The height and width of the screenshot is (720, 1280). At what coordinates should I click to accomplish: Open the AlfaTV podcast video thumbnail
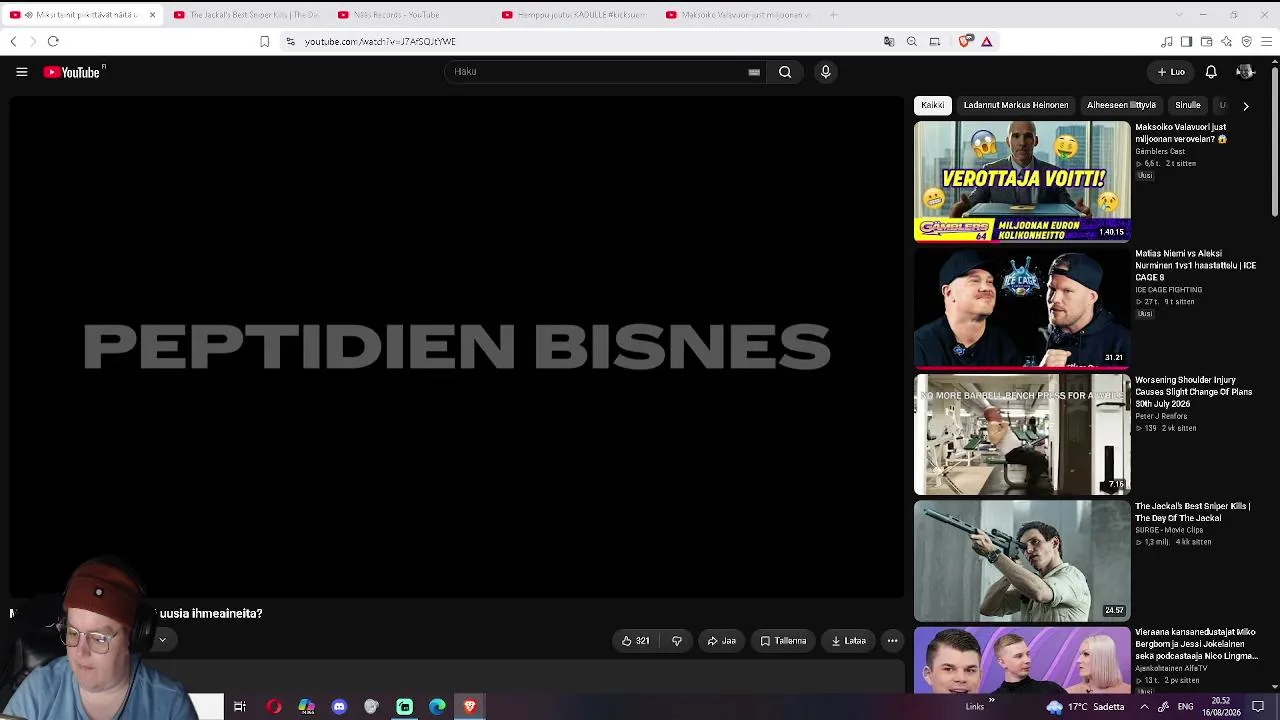pyautogui.click(x=1022, y=660)
